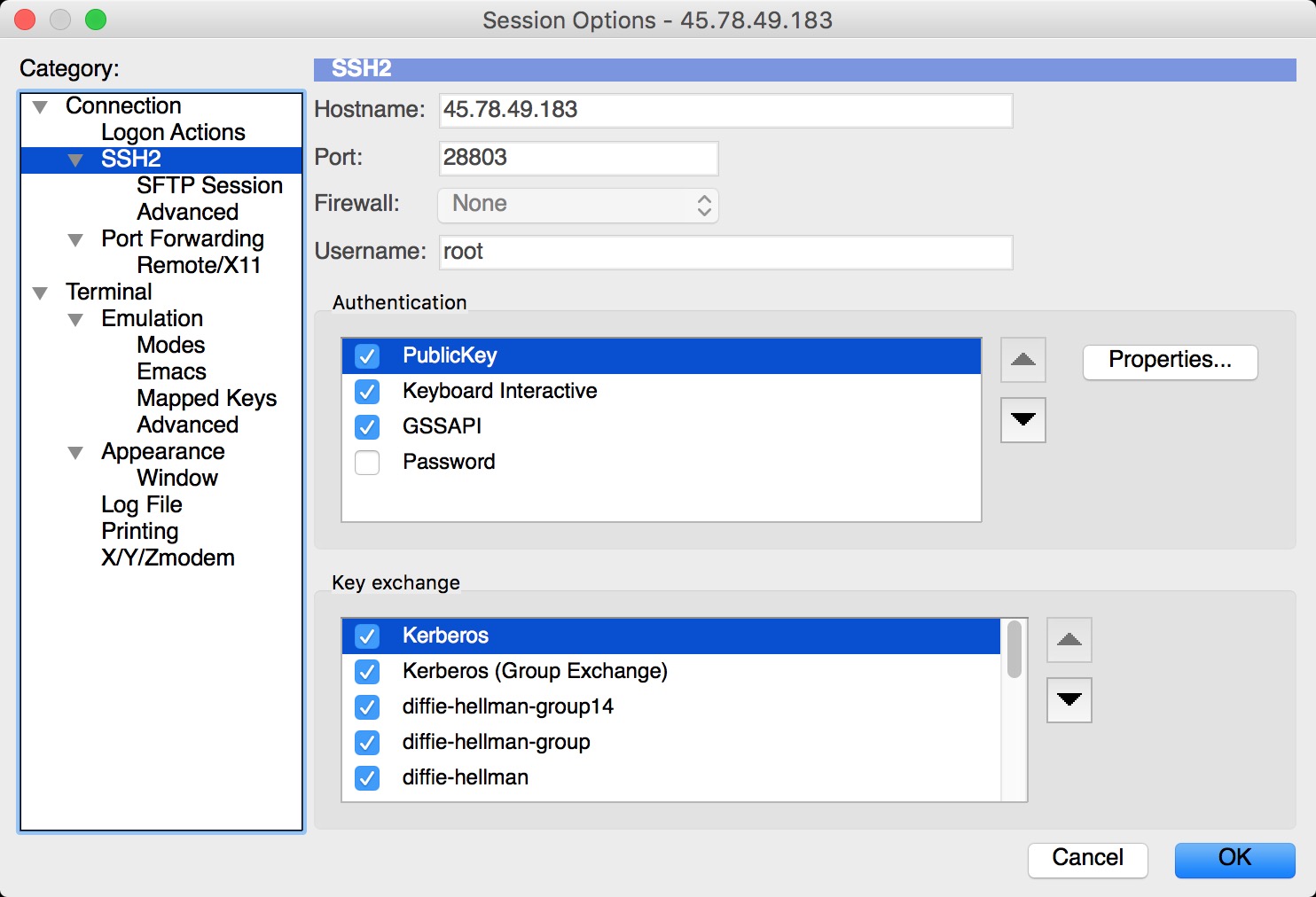
Task: Move key exchange method up with arrow
Action: point(1069,640)
